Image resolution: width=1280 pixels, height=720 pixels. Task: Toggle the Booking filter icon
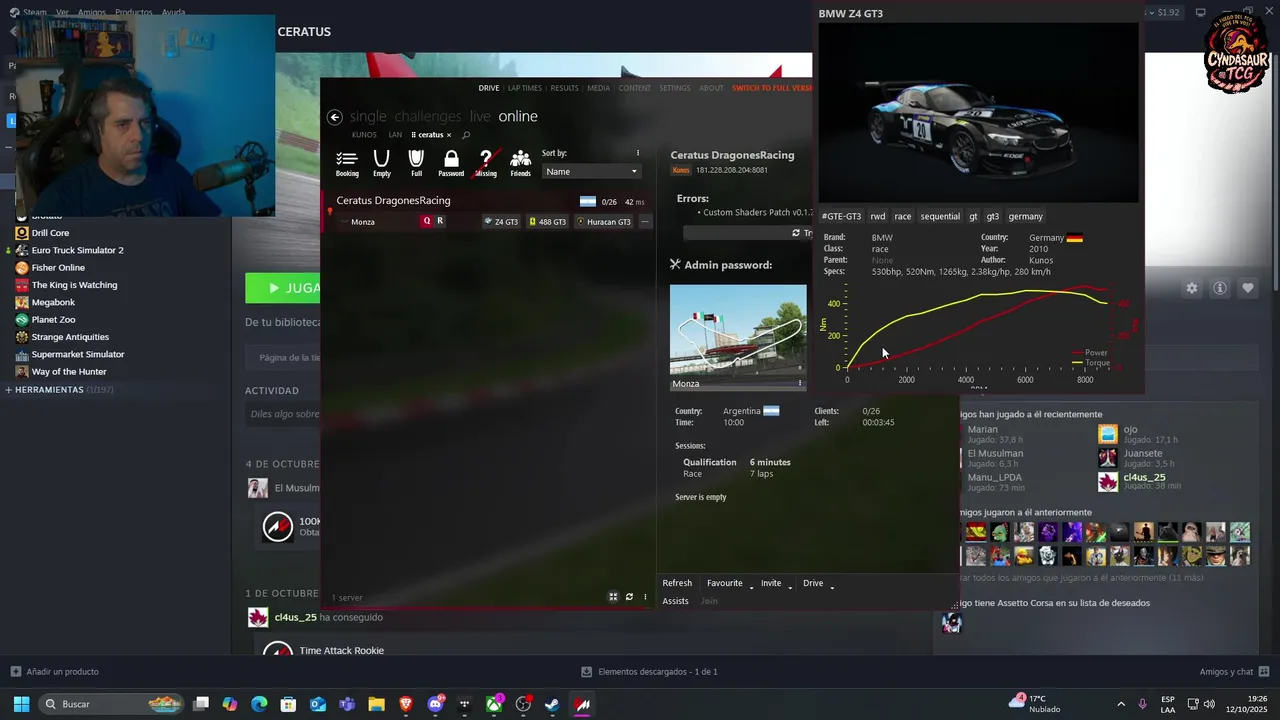347,163
